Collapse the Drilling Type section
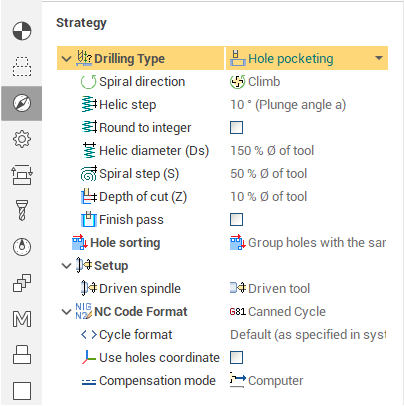This screenshot has height=406, width=404. coord(66,59)
